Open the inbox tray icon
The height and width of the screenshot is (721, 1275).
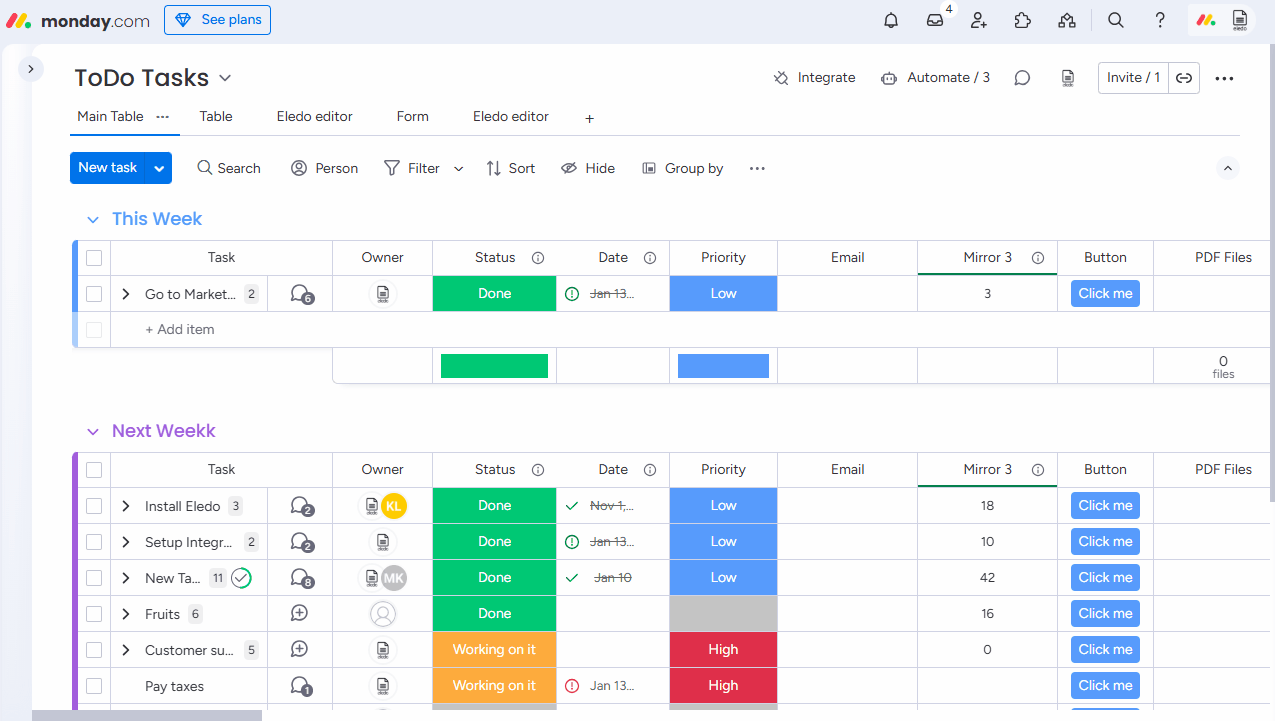(935, 20)
